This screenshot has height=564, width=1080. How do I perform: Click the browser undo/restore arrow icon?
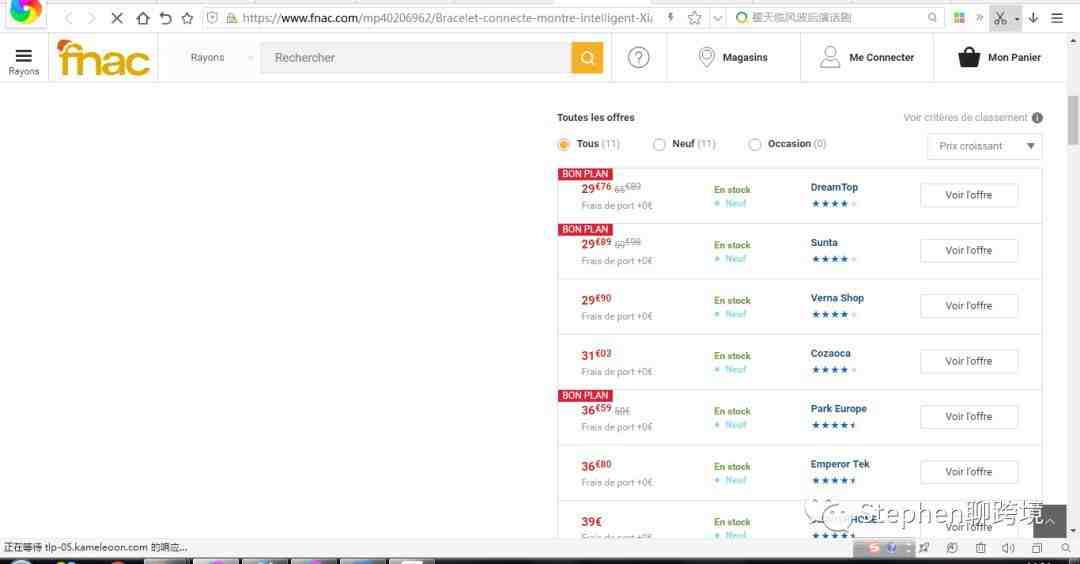(165, 19)
